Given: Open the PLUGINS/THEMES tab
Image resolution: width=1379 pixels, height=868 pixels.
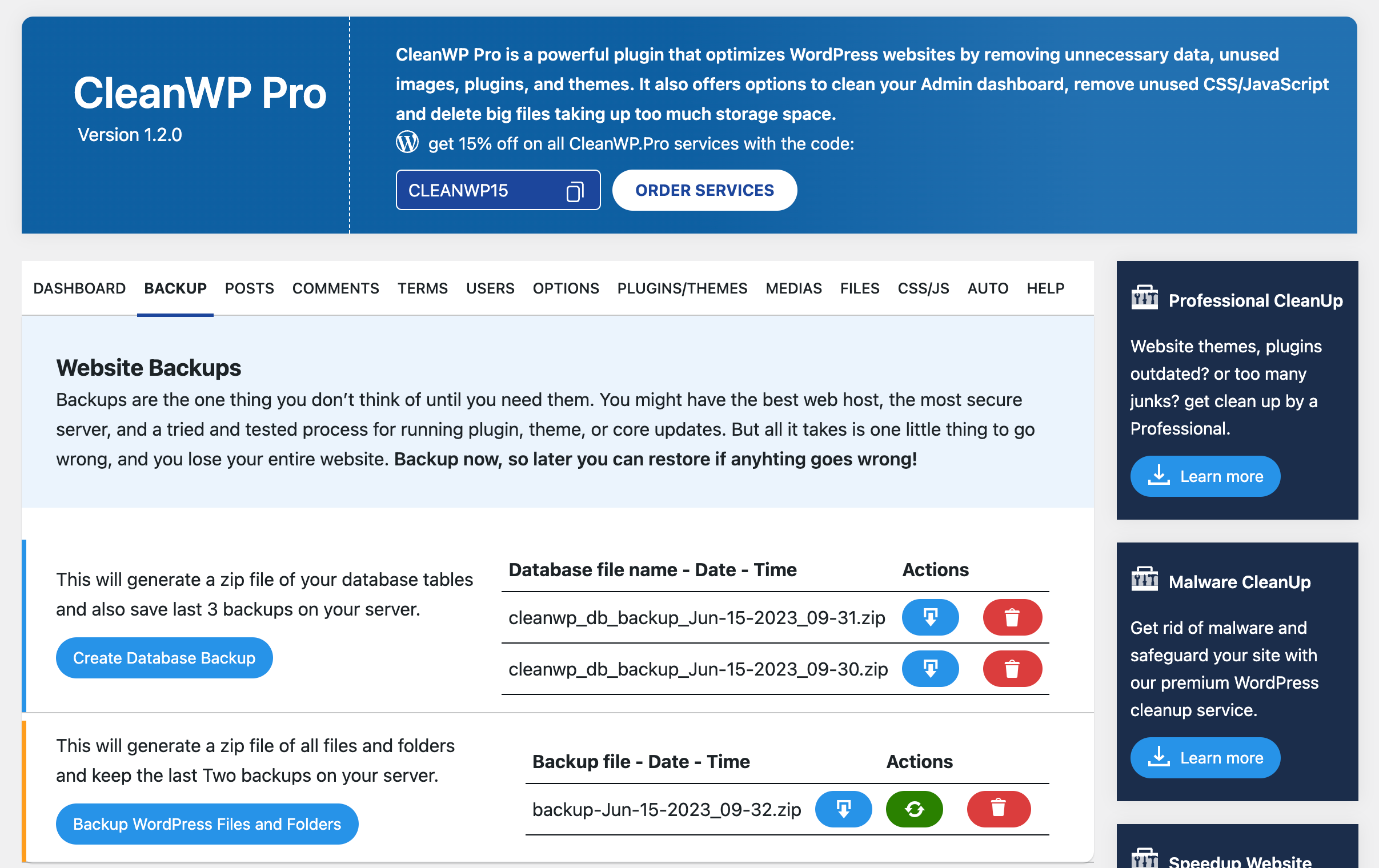Looking at the screenshot, I should [682, 288].
